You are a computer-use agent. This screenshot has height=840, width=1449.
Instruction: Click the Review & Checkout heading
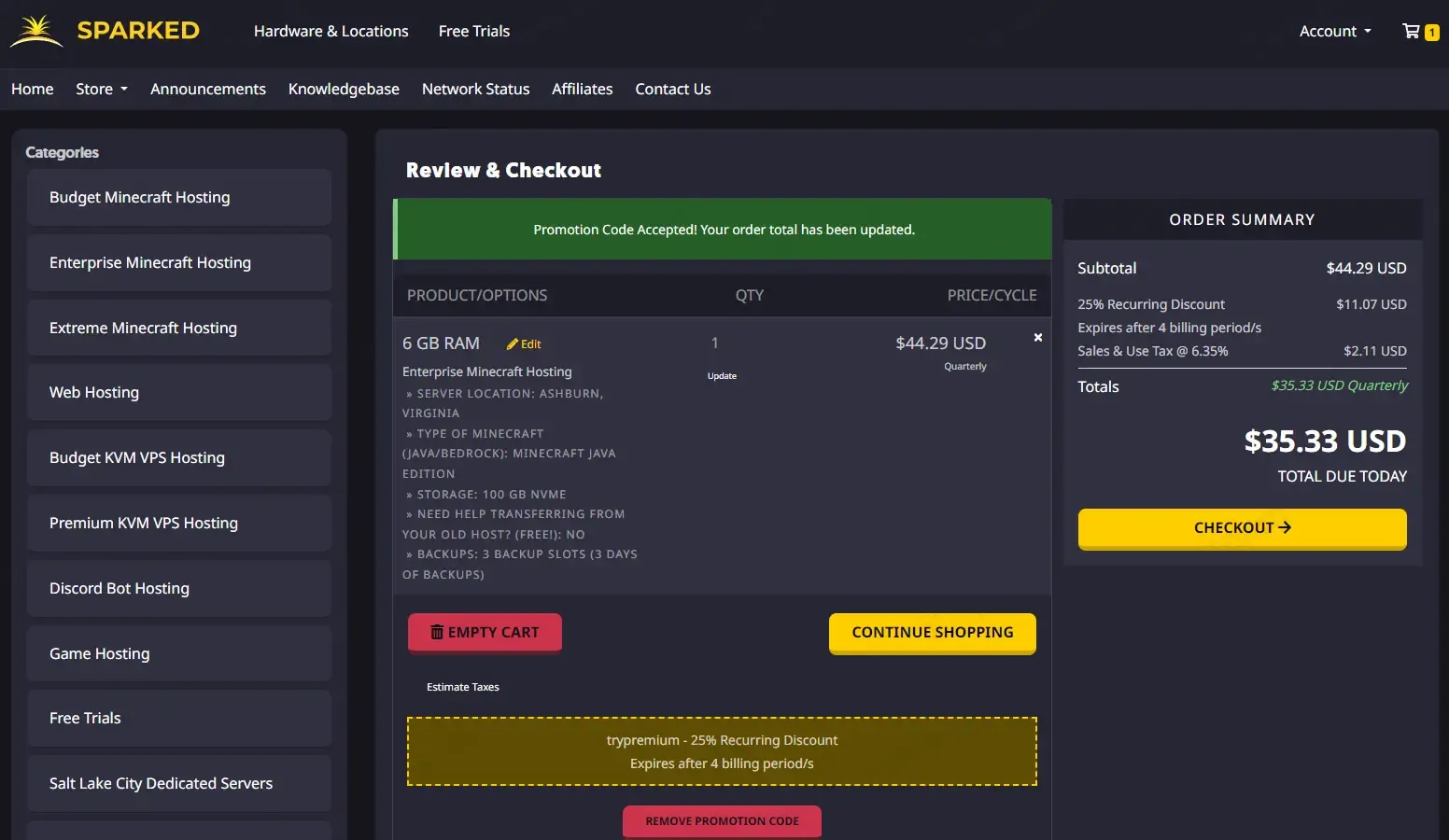point(503,170)
